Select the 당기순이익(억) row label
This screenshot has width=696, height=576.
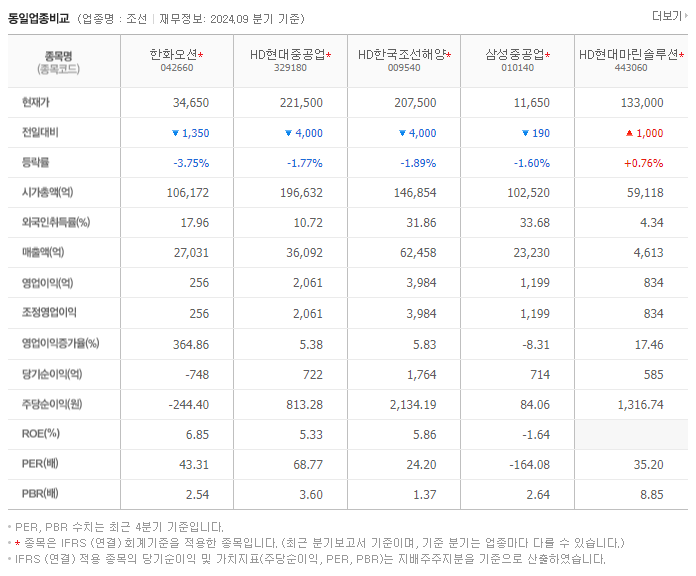point(52,374)
